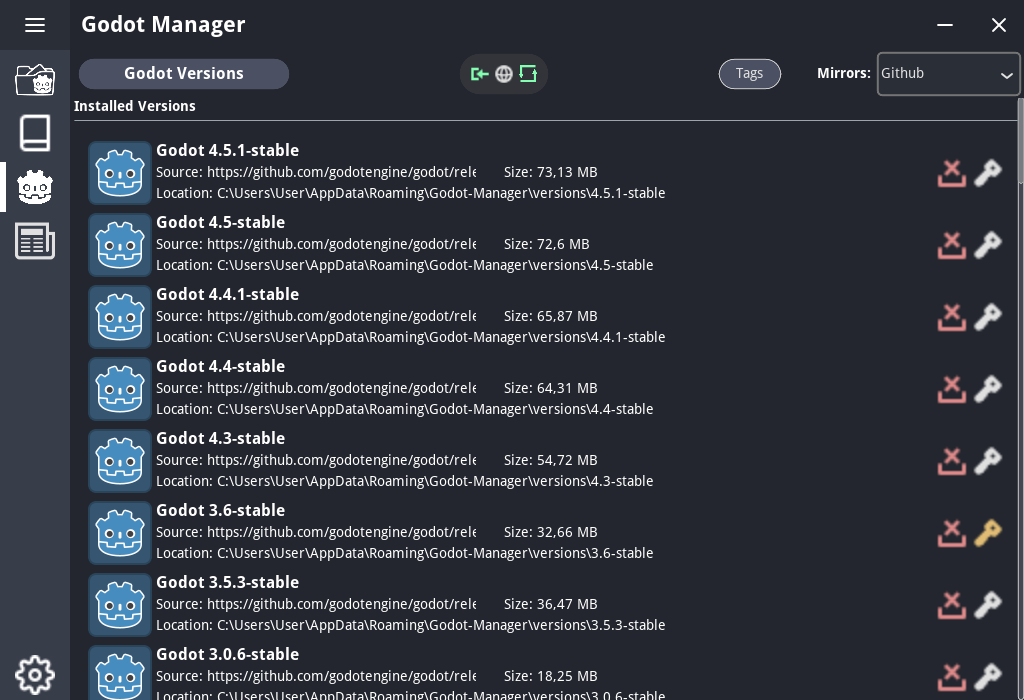This screenshot has width=1024, height=700.
Task: Uninstall Godot 4.4-stable
Action: (x=952, y=389)
